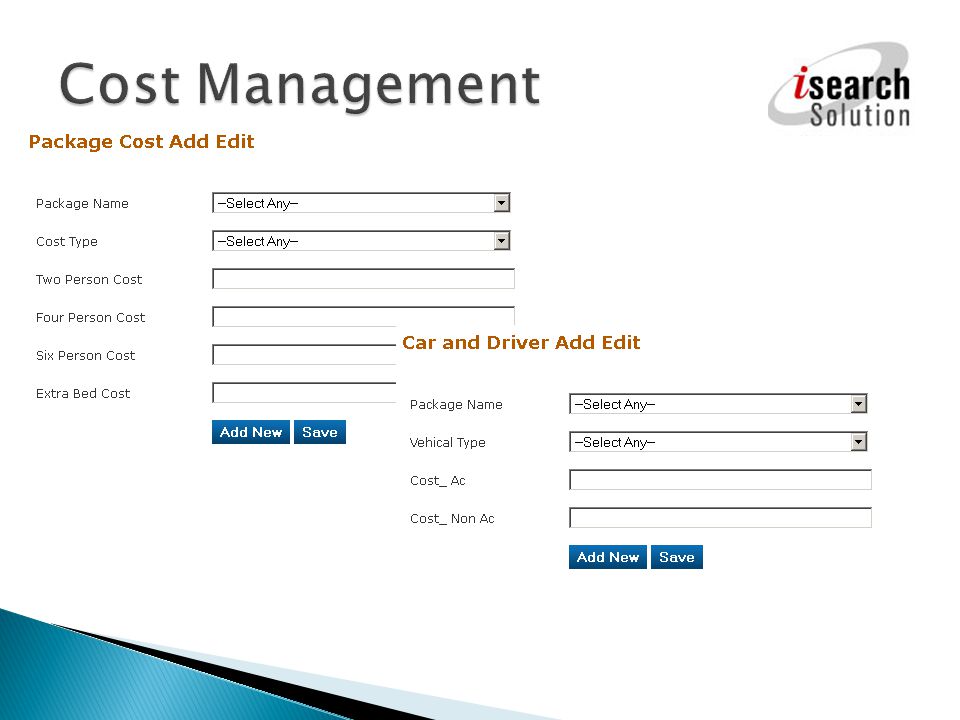
Task: Open Package Name dropdown in Package Cost form
Action: [361, 203]
